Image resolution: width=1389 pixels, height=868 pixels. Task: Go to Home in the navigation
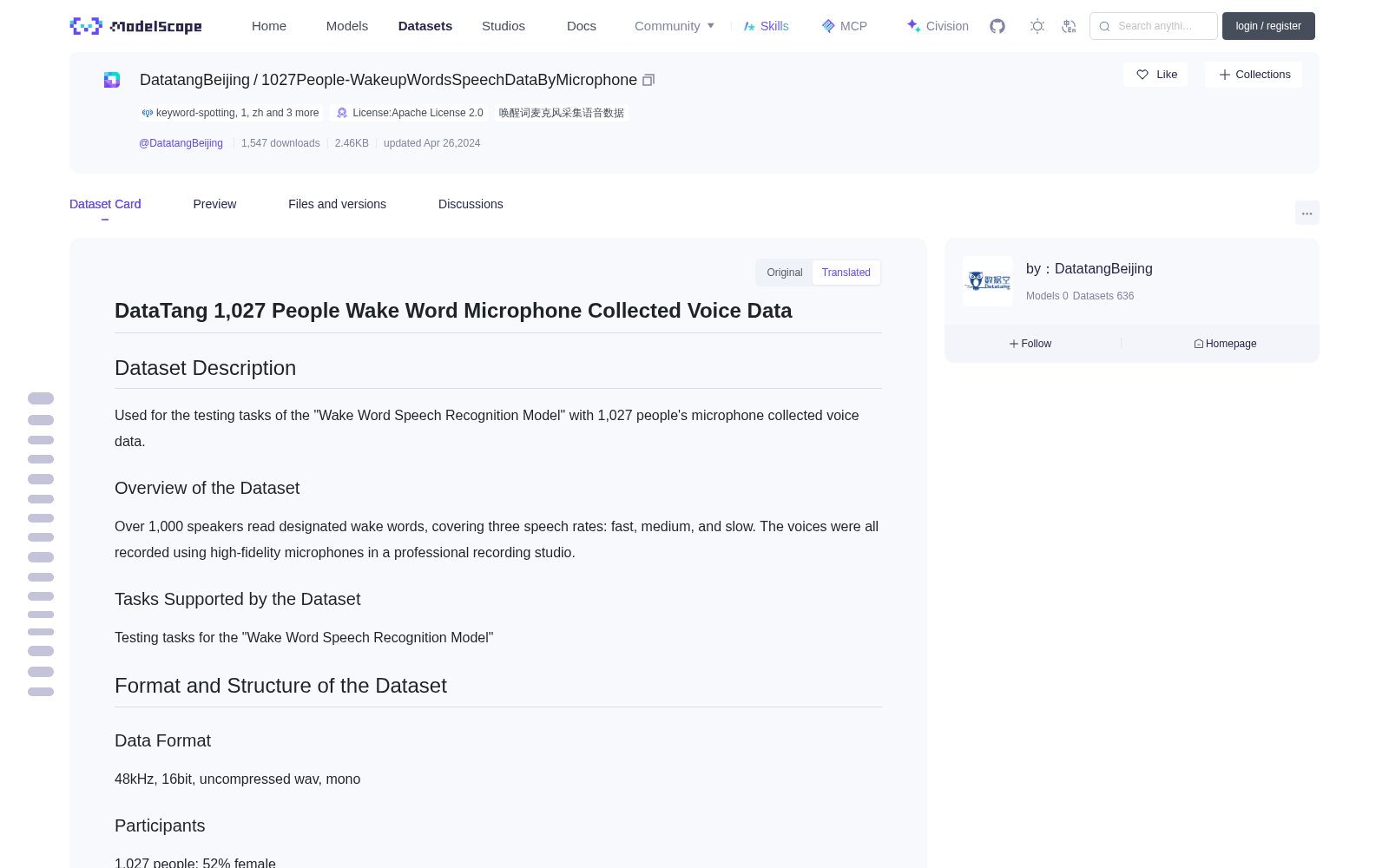[269, 26]
